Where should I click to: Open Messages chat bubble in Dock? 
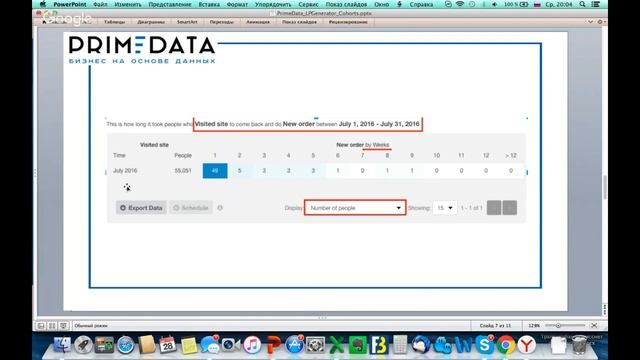[210, 345]
